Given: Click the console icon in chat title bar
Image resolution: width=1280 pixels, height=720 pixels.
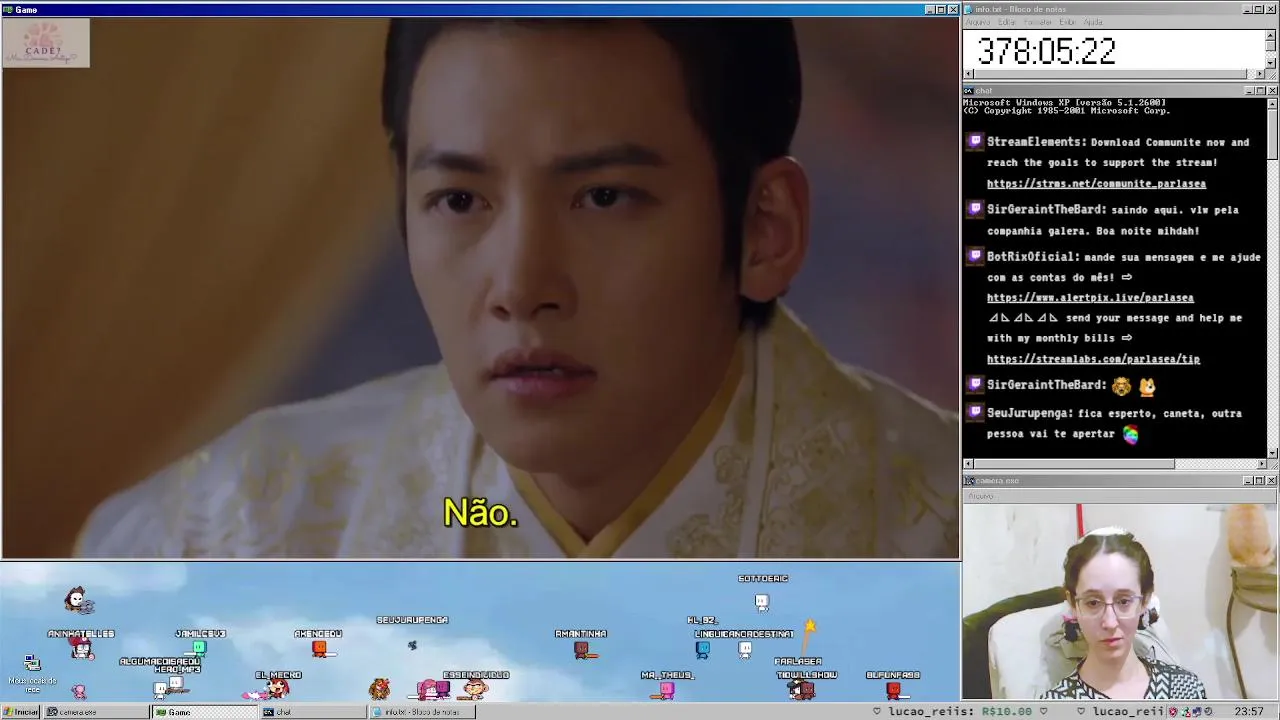Looking at the screenshot, I should click(x=969, y=91).
